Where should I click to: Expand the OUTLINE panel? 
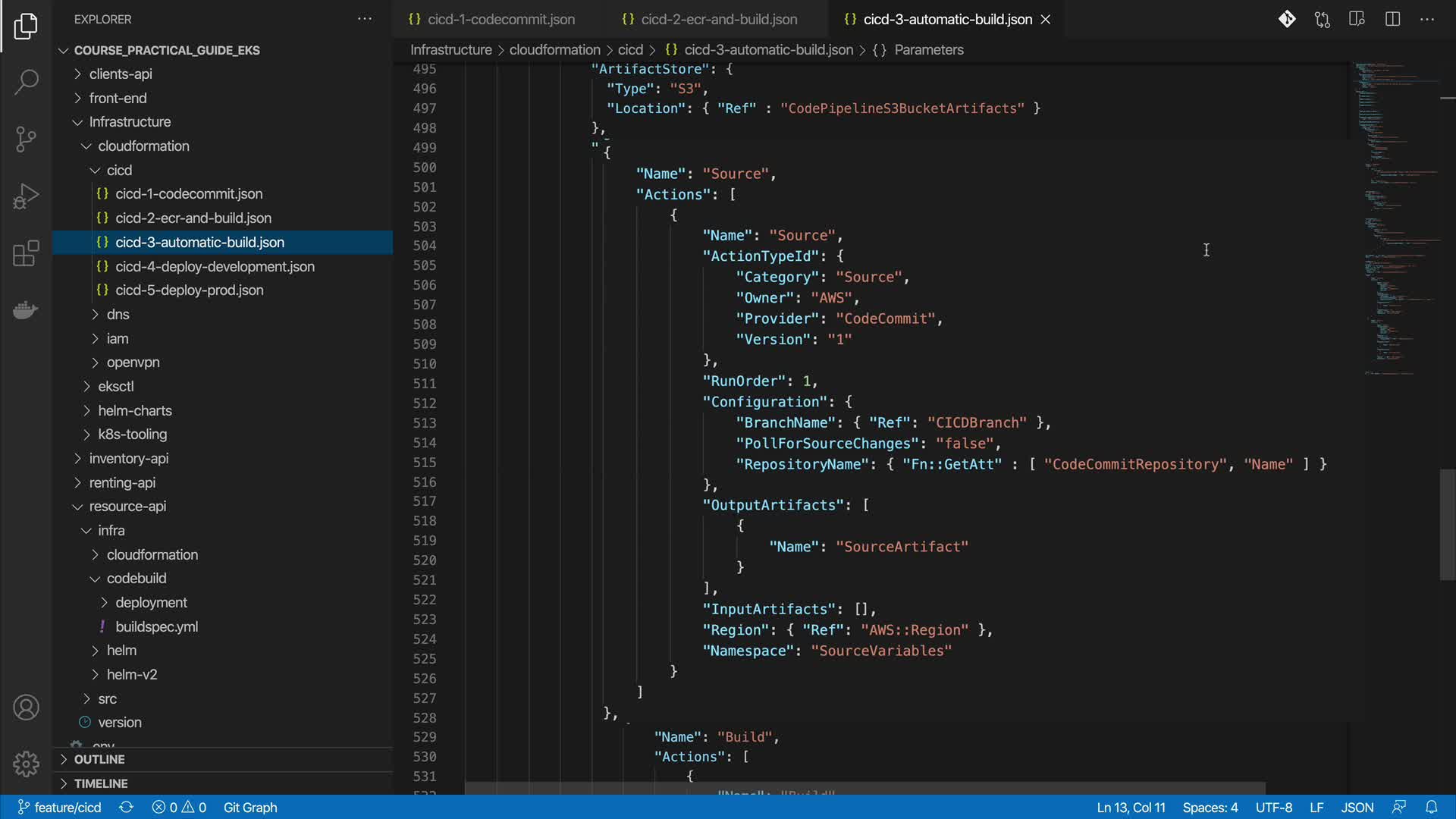99,759
